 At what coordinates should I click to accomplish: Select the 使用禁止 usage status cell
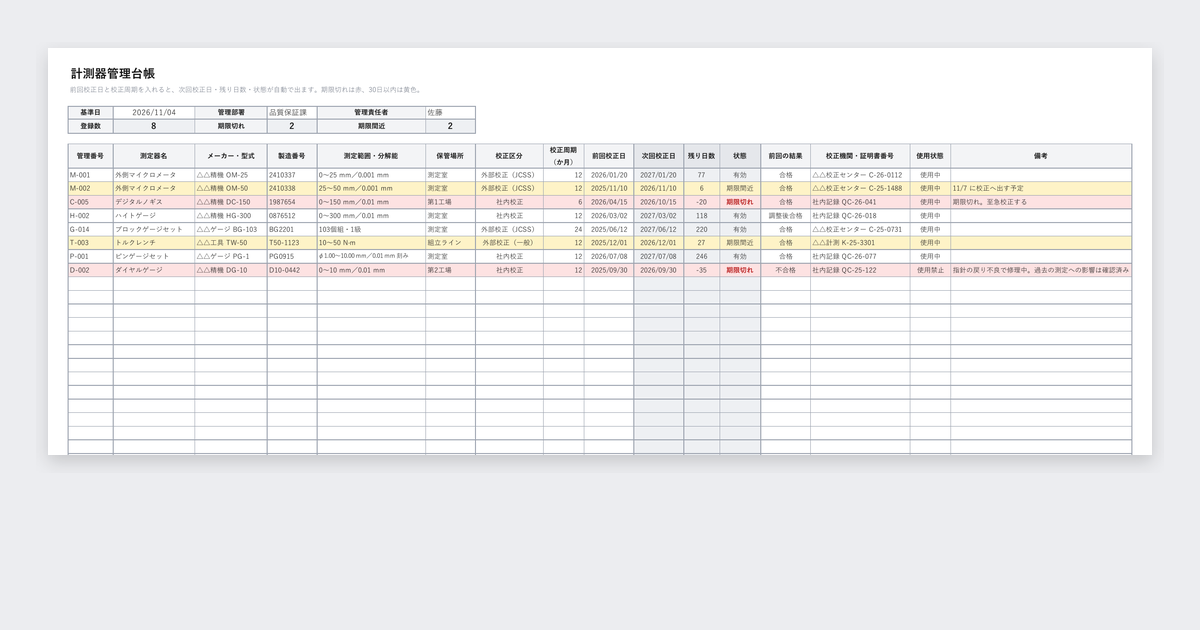930,270
